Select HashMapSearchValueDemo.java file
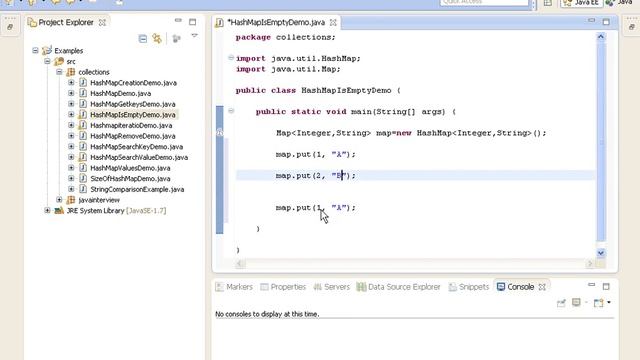Screen dimensions: 640x360 (139, 157)
